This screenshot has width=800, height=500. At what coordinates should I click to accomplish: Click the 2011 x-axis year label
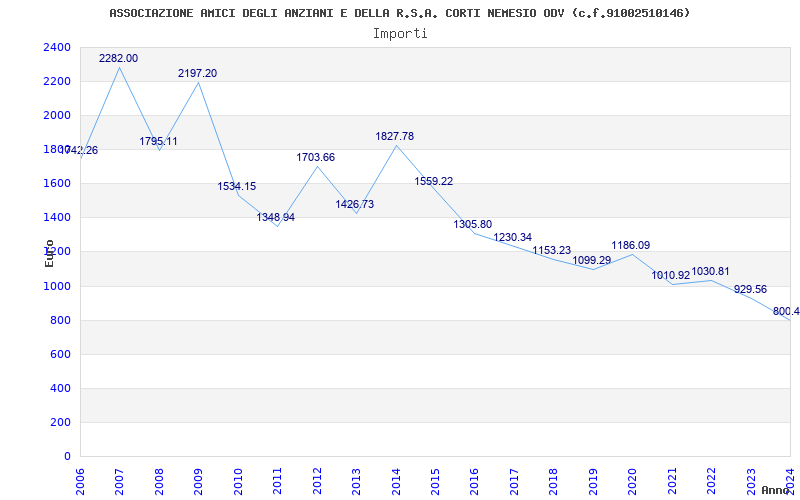(278, 482)
